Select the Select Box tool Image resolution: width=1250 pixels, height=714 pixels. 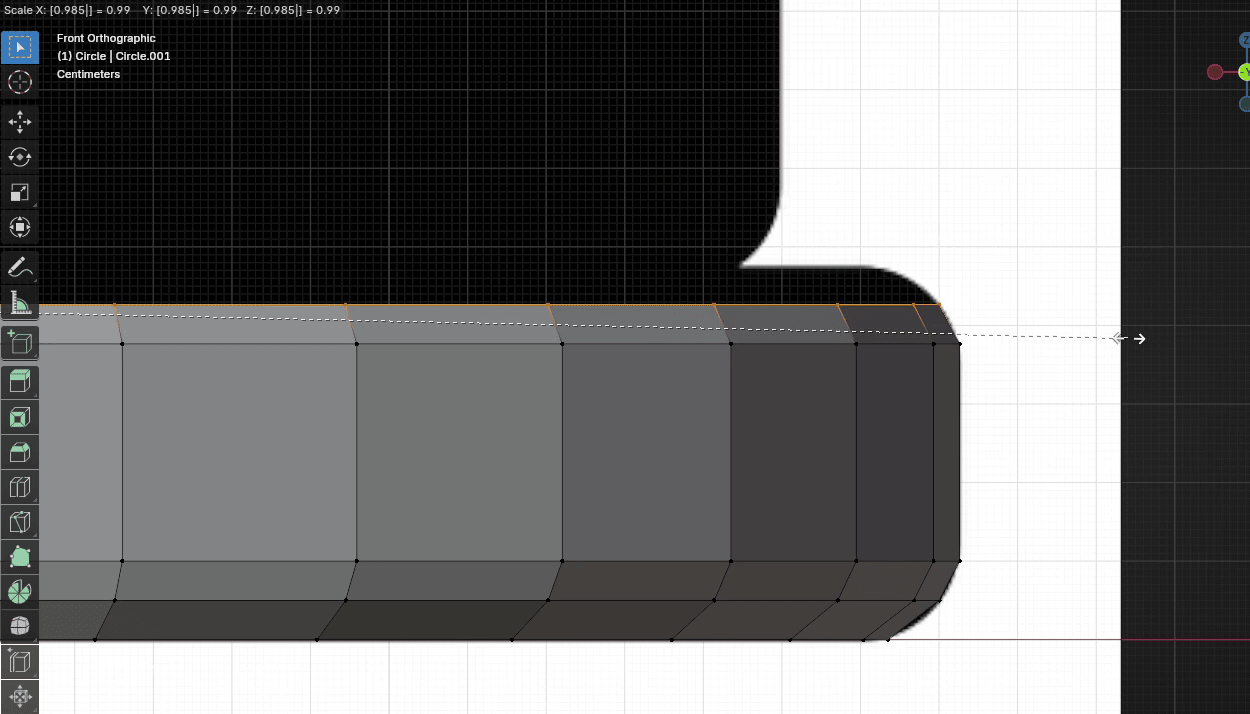[x=20, y=47]
